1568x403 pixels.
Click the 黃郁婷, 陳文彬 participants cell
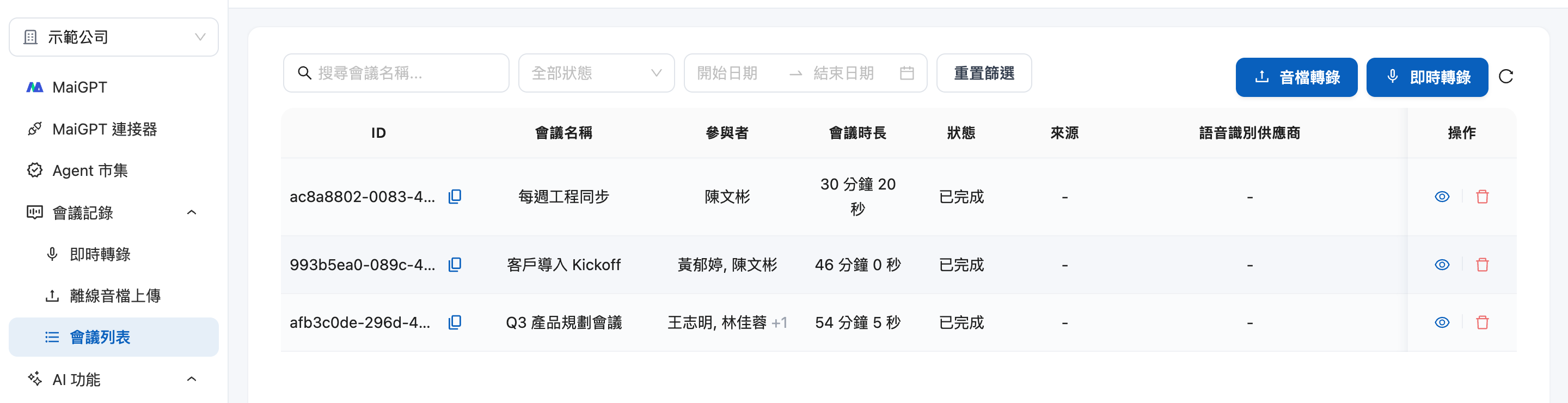(727, 265)
